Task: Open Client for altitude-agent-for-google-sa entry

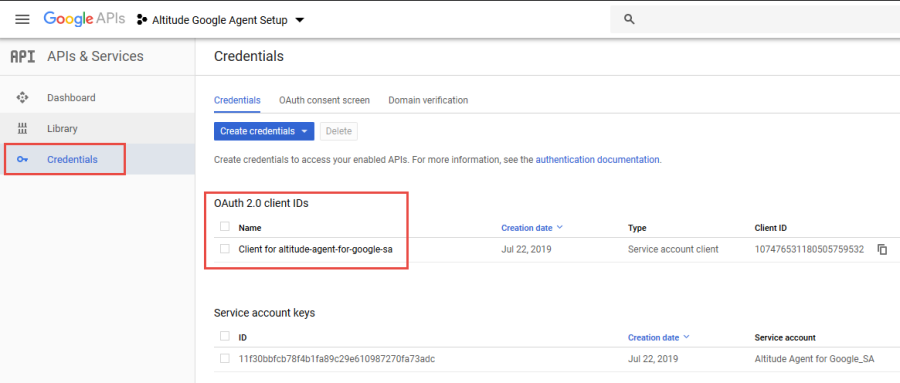Action: pos(316,249)
